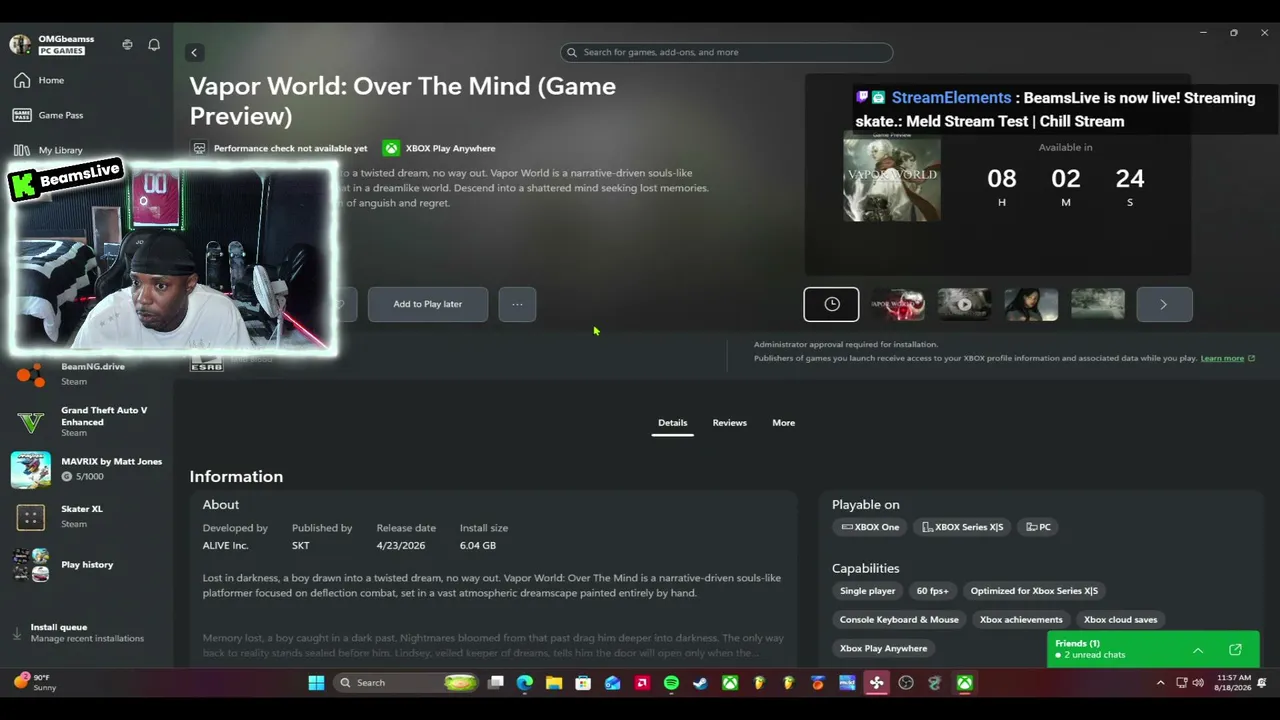Click the search box for games and add-ons
1280x720 pixels.
726,52
